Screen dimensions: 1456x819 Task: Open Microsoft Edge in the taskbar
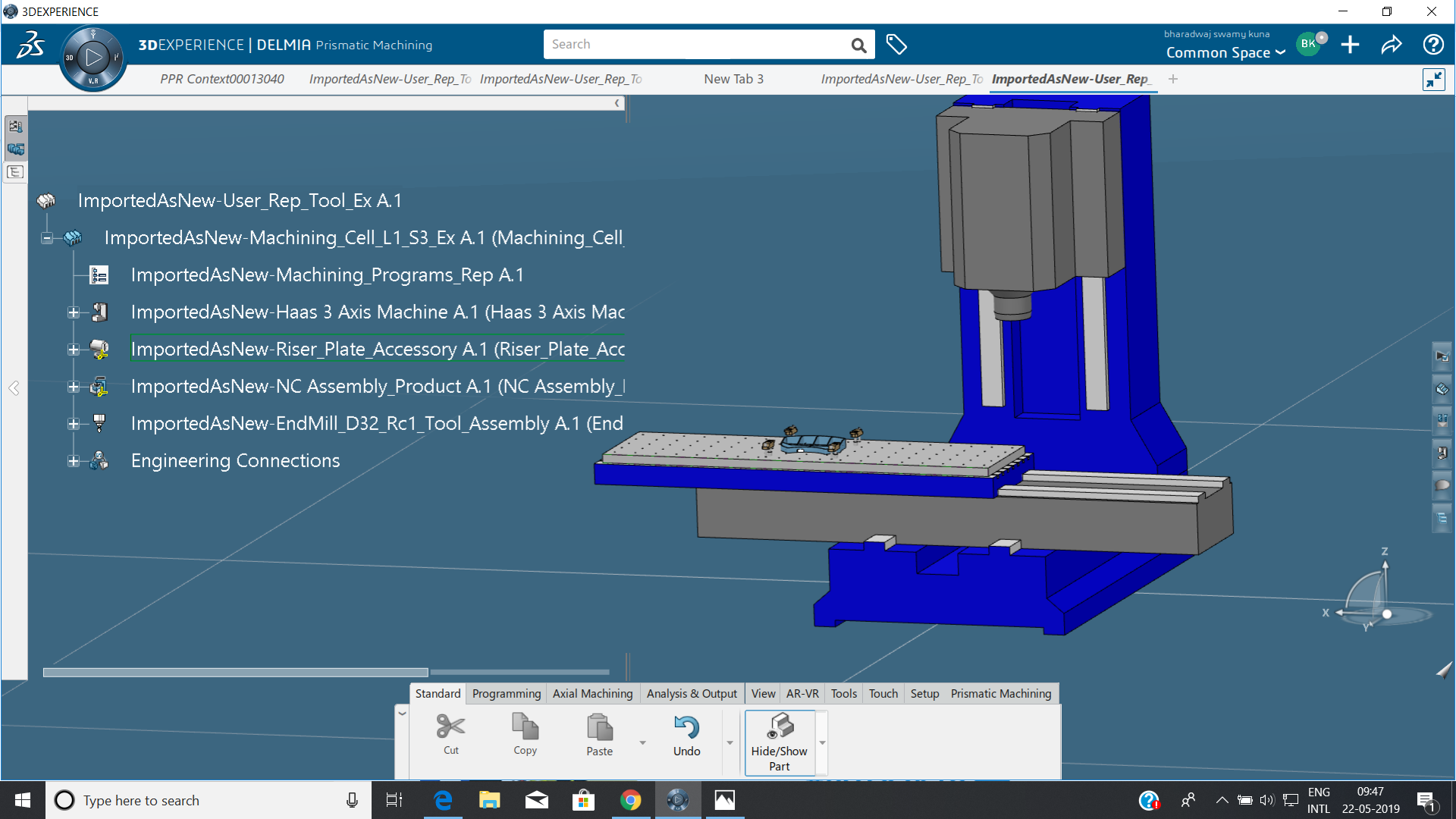pos(443,800)
